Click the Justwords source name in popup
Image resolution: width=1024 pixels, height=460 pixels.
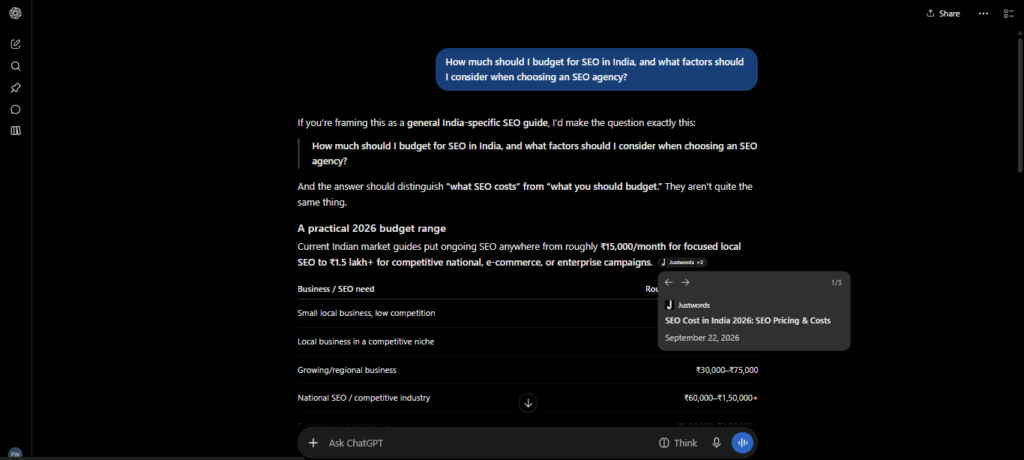(694, 305)
